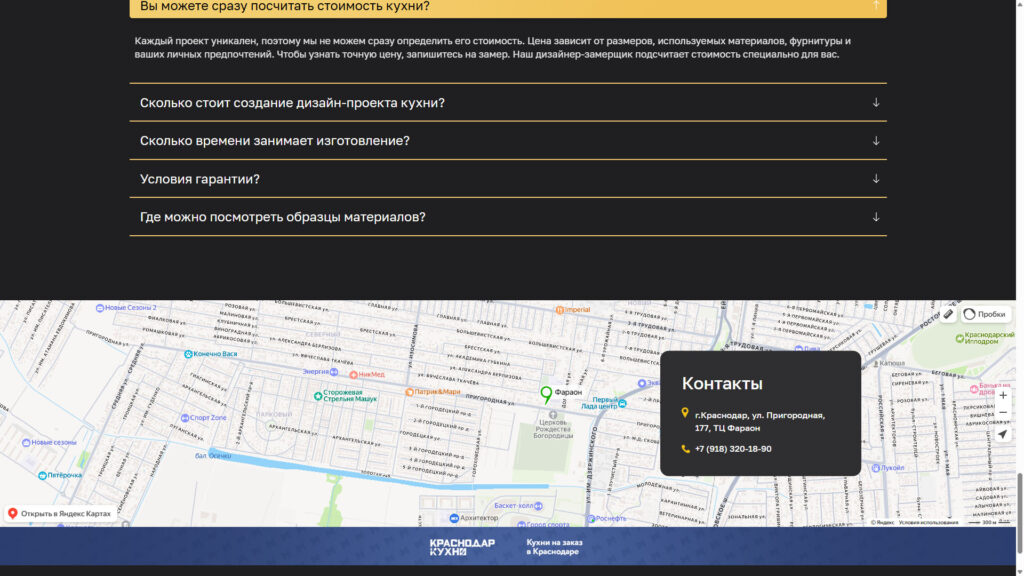This screenshot has height=576, width=1024.
Task: Click the Конечно Вася map marker
Action: click(190, 354)
